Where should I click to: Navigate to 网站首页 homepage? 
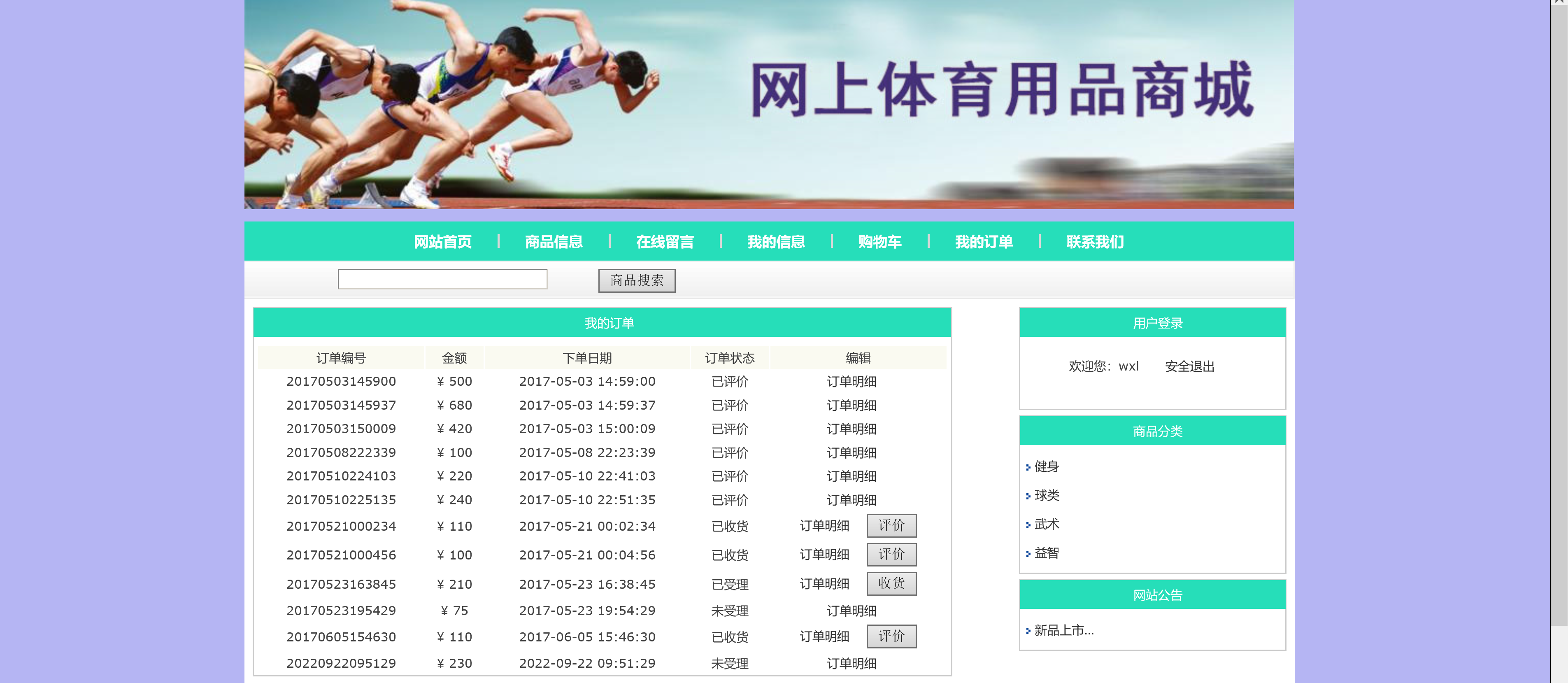coord(442,241)
